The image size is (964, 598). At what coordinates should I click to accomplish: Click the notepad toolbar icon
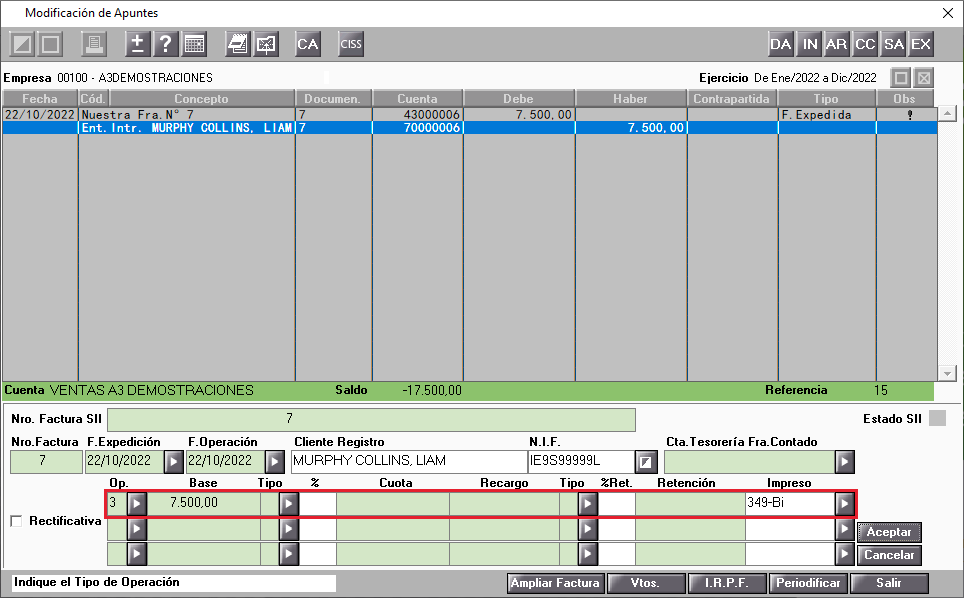[x=237, y=44]
